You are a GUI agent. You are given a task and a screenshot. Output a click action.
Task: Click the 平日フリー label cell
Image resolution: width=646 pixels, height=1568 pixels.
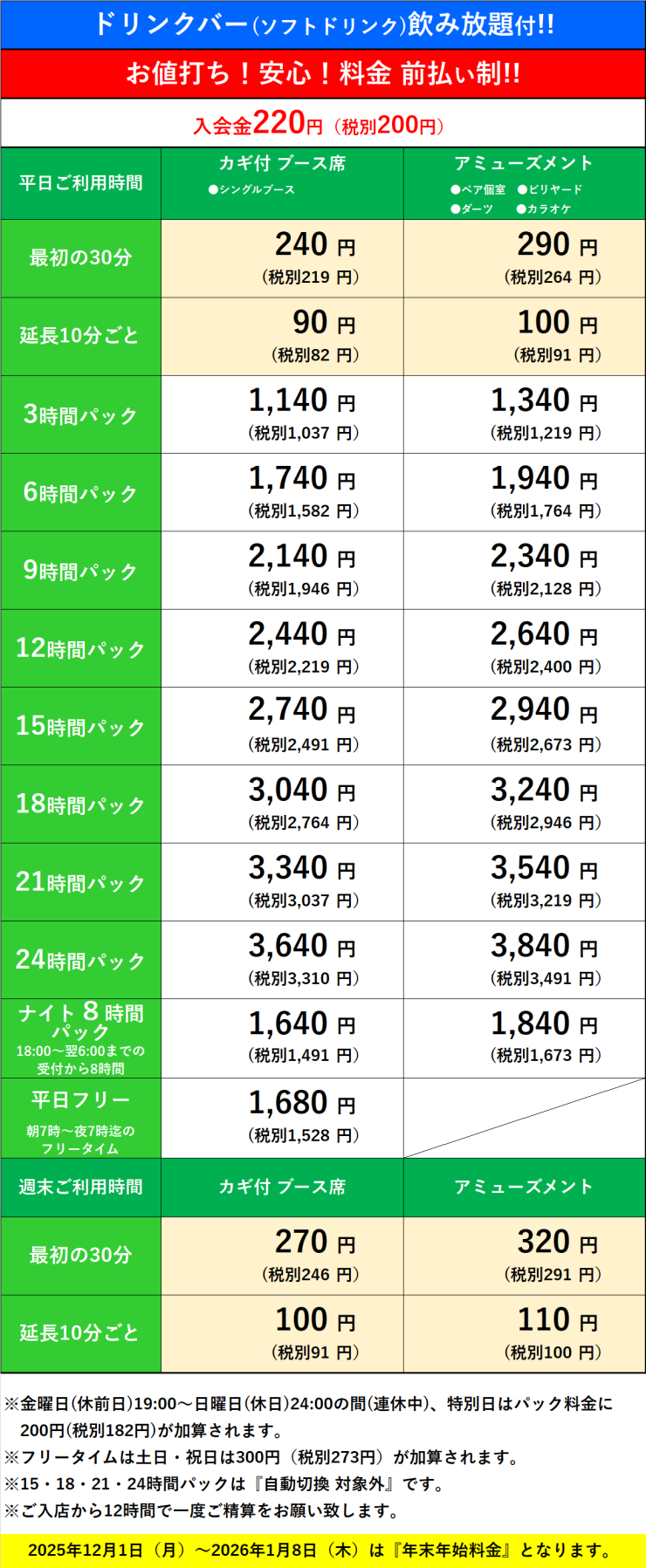[x=80, y=1118]
